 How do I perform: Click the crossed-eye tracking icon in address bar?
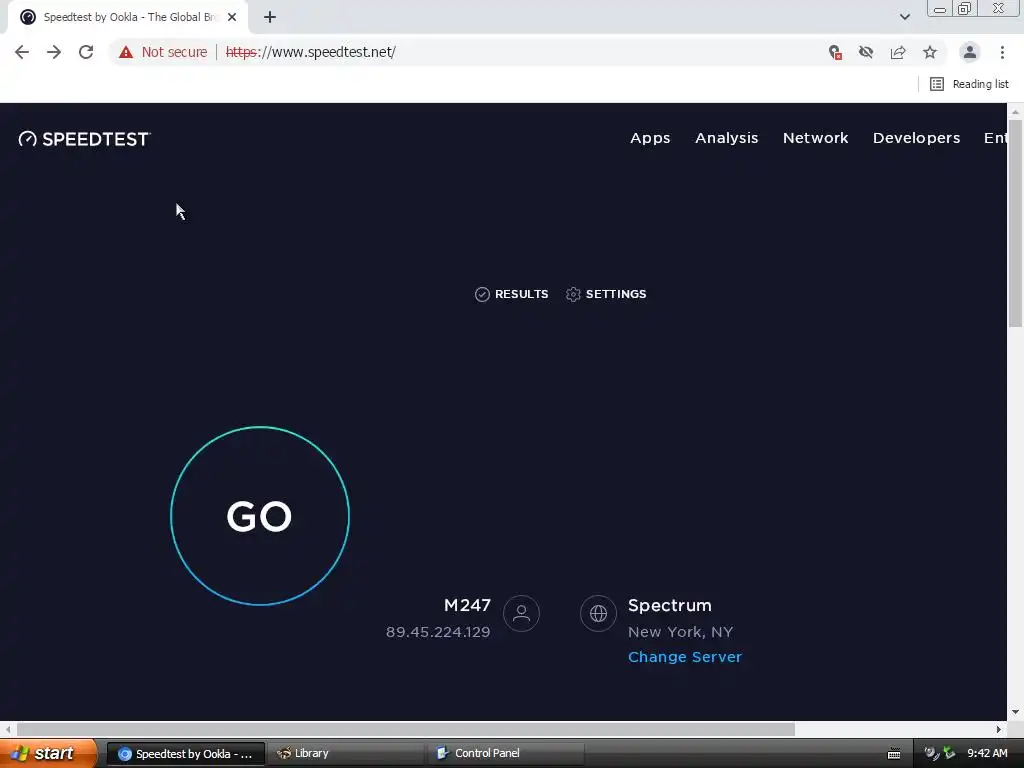866,52
